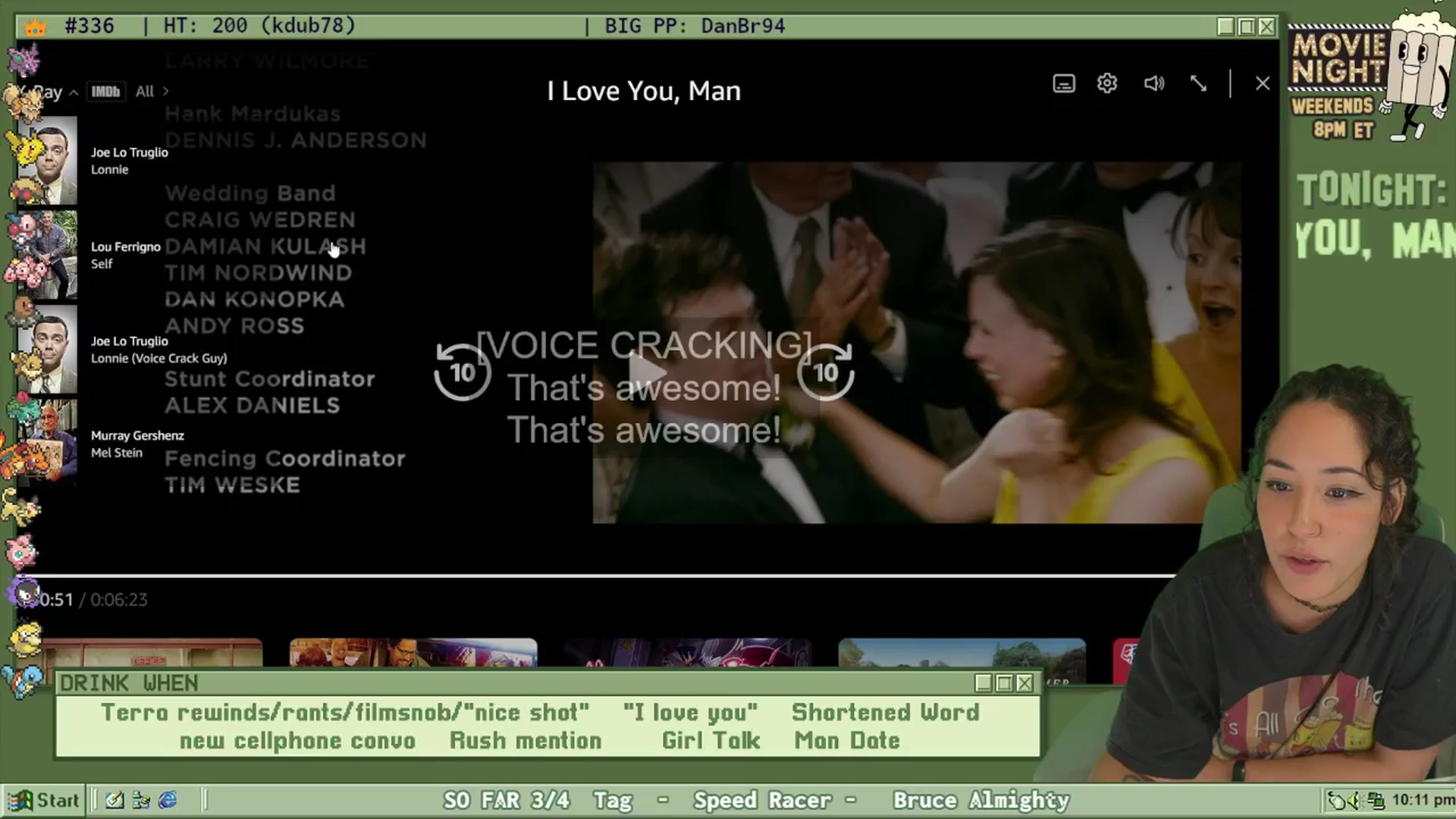The image size is (1456, 819).
Task: Open the Windows Start button
Action: 43,800
